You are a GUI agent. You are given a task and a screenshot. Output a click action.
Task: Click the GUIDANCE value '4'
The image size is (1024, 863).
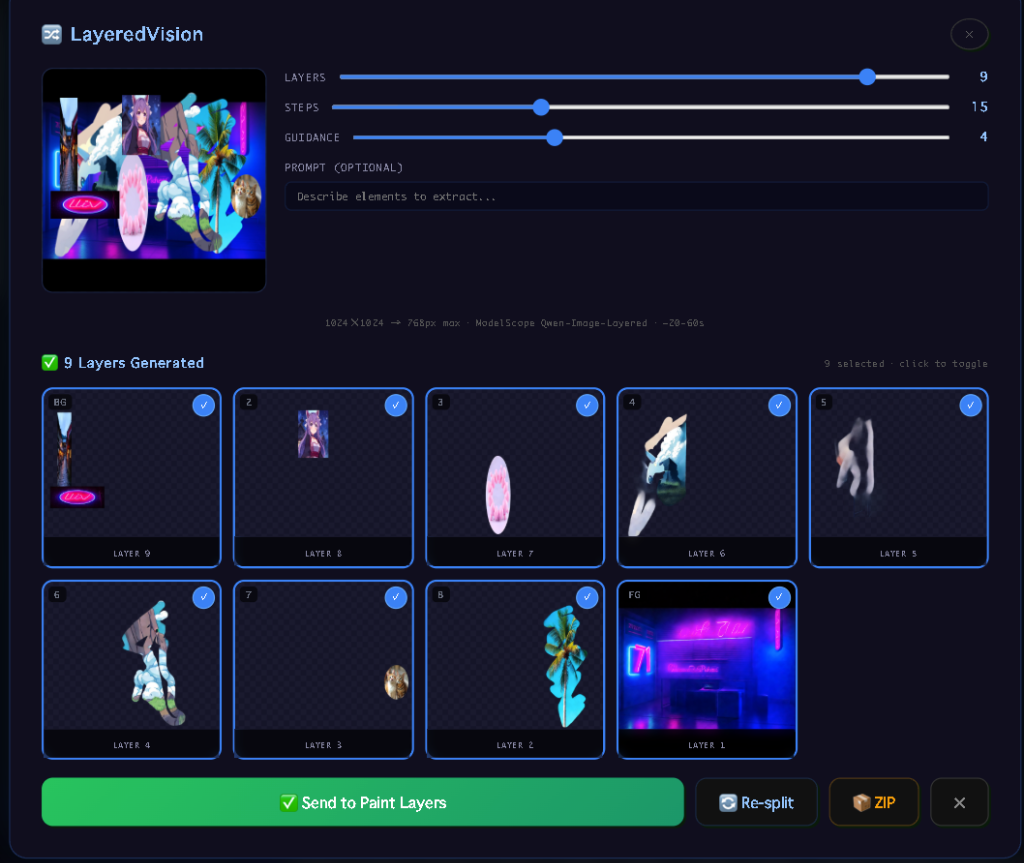point(984,137)
